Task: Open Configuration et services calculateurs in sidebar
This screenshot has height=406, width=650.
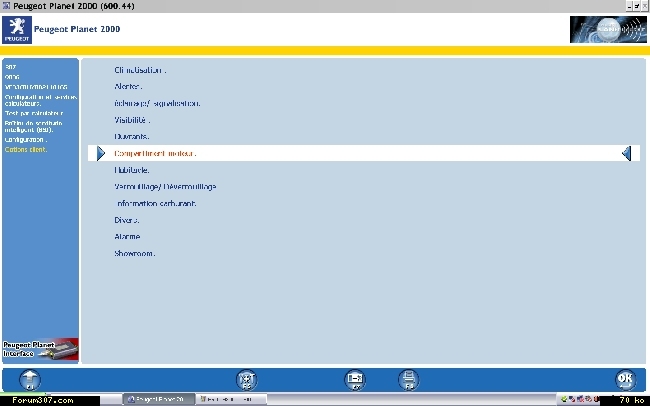Action: pos(41,100)
